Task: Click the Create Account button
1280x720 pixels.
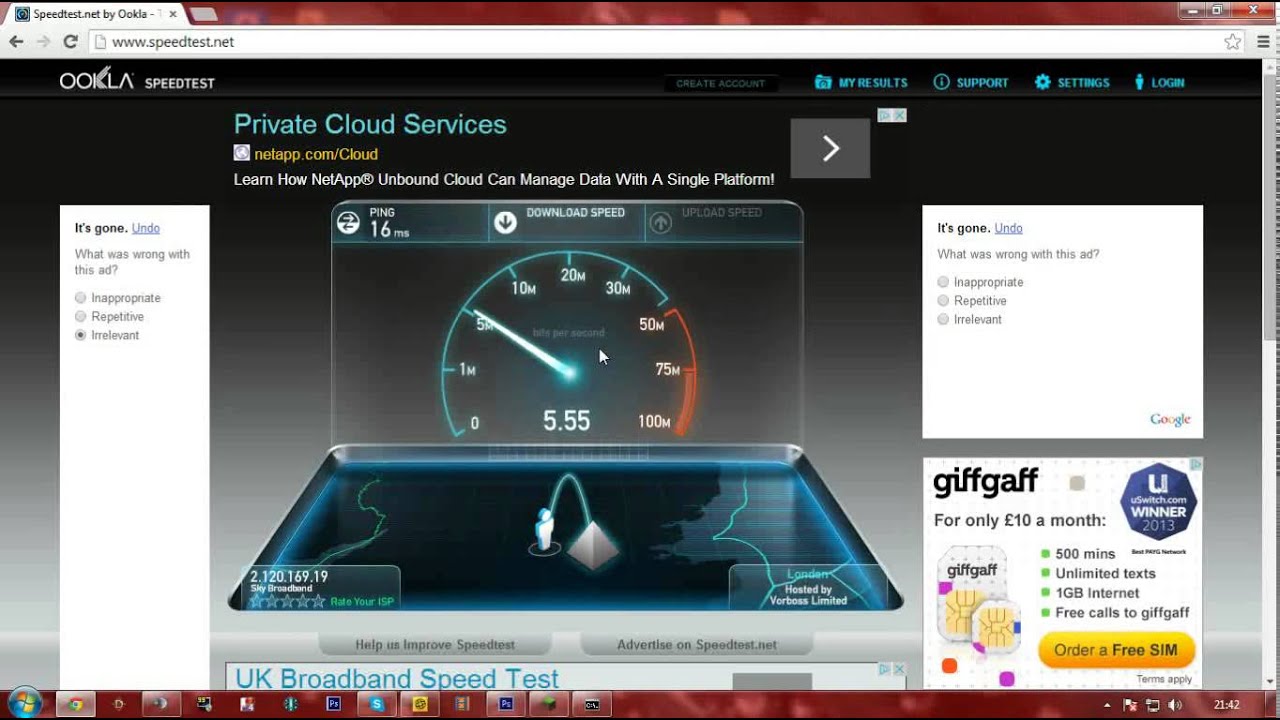Action: coord(720,83)
